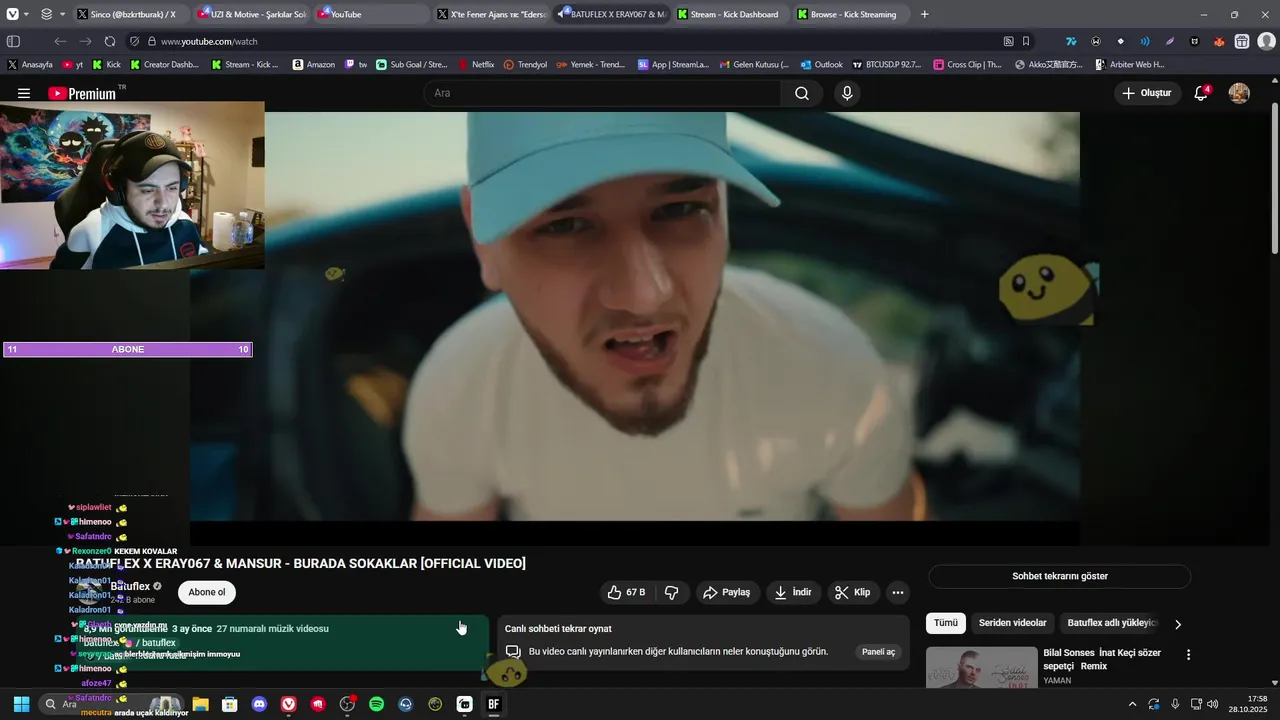Switch to Browse - Kick Streaming tab
Screen dimensions: 1280x720
point(852,14)
